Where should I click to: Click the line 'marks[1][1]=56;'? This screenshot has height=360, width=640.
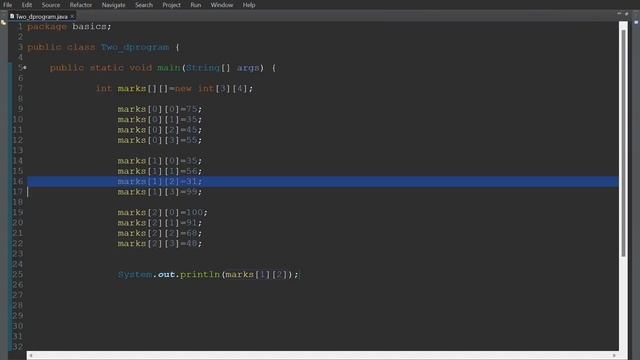(x=160, y=171)
